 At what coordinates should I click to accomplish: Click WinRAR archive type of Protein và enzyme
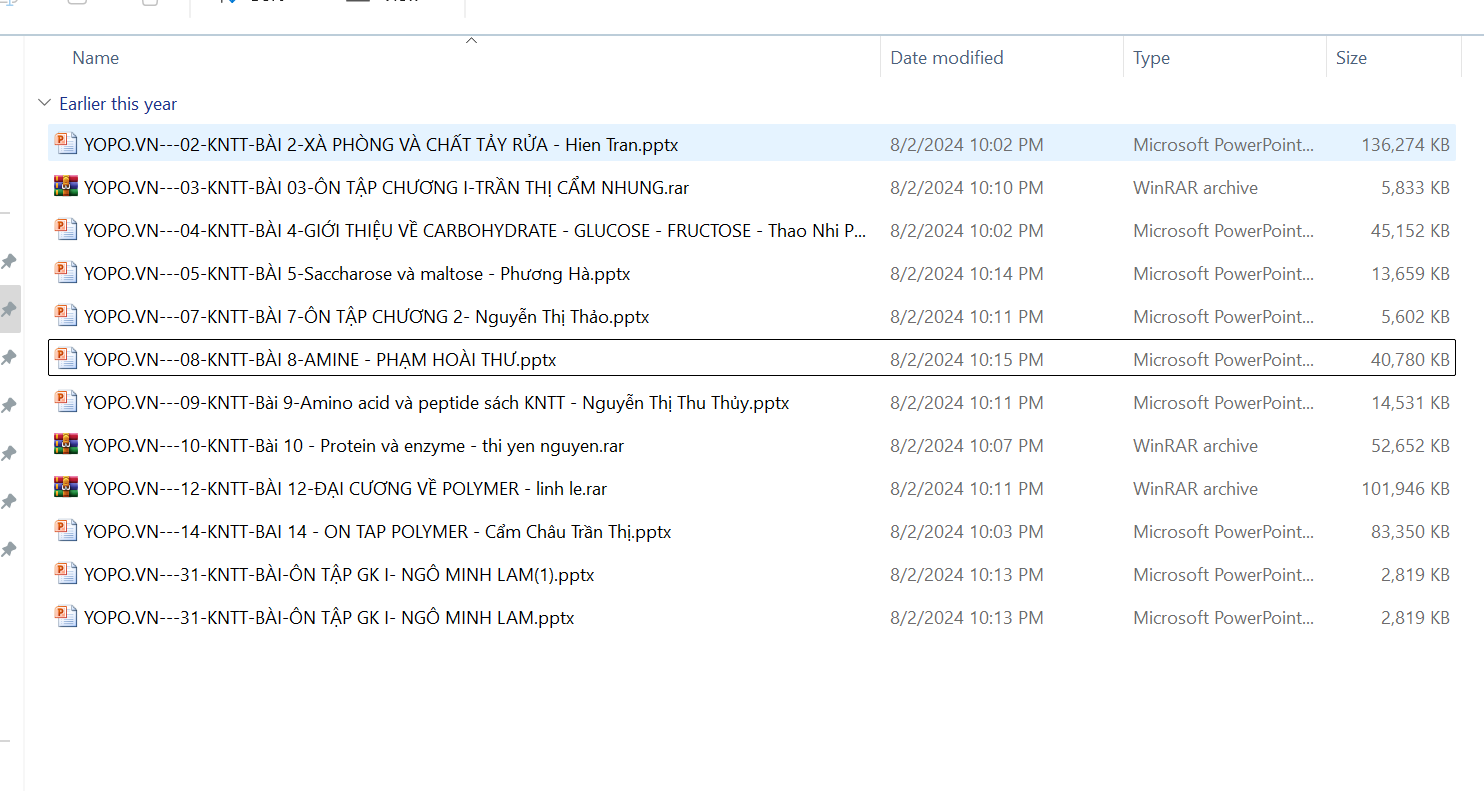[1195, 446]
